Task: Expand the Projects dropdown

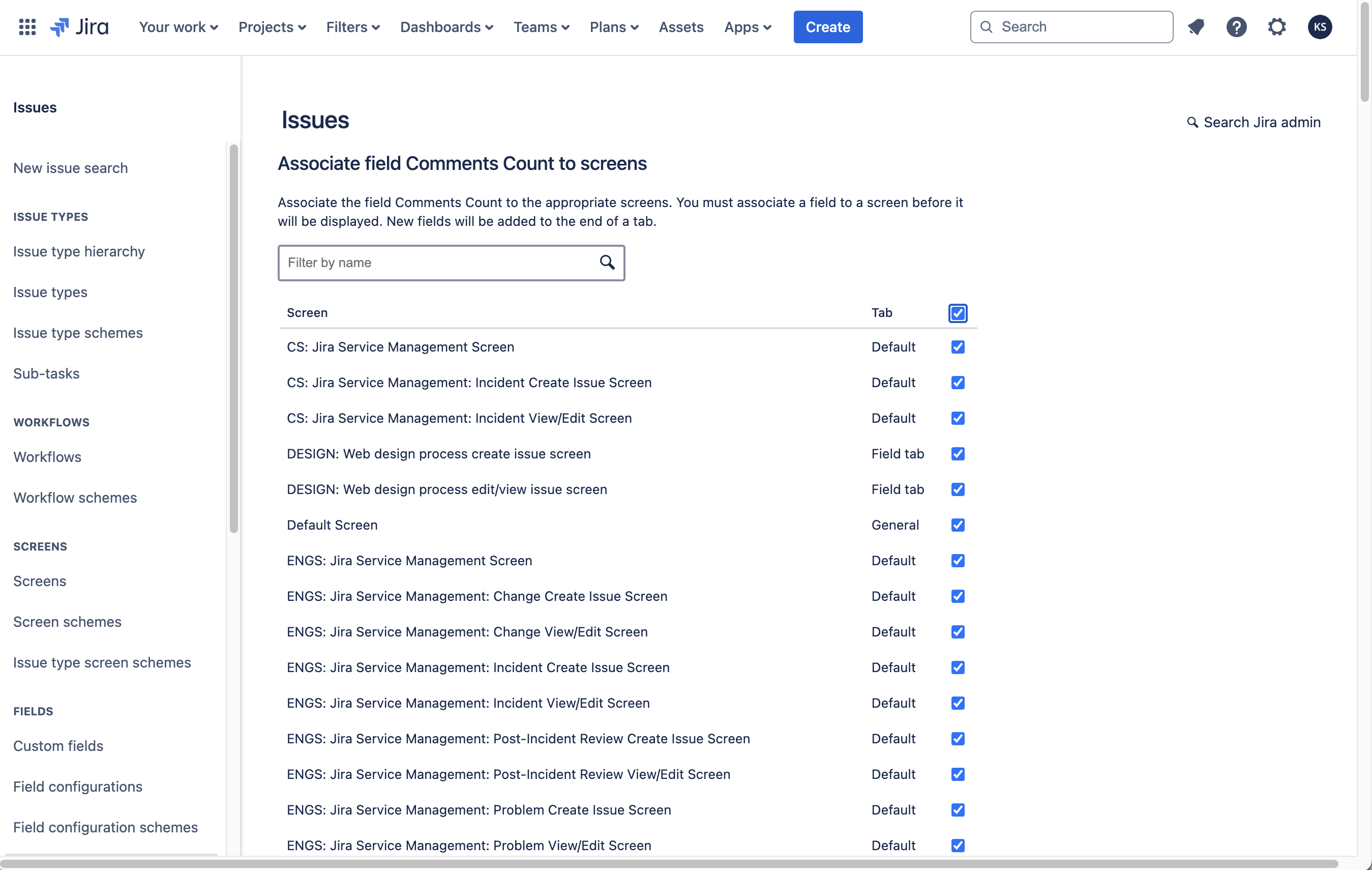Action: (x=272, y=27)
